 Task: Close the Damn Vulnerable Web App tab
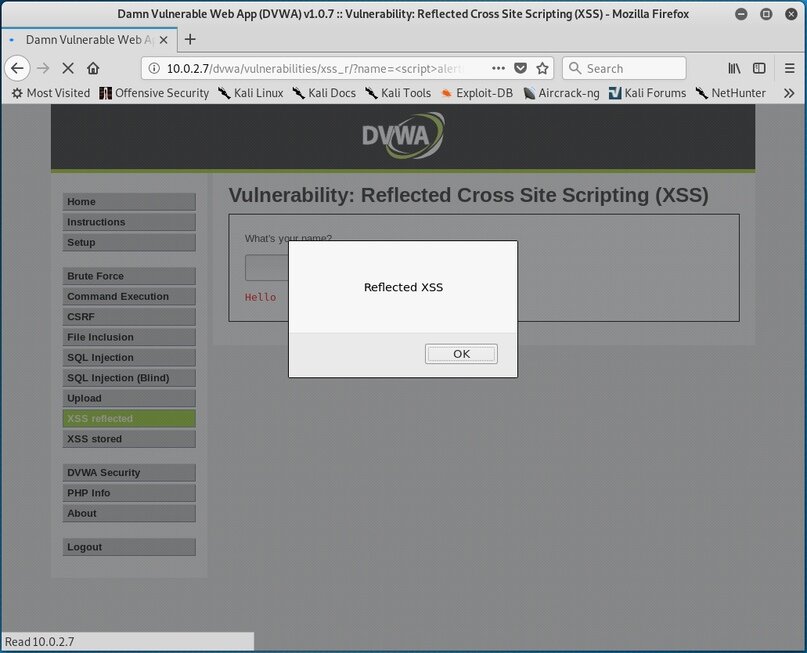(163, 40)
